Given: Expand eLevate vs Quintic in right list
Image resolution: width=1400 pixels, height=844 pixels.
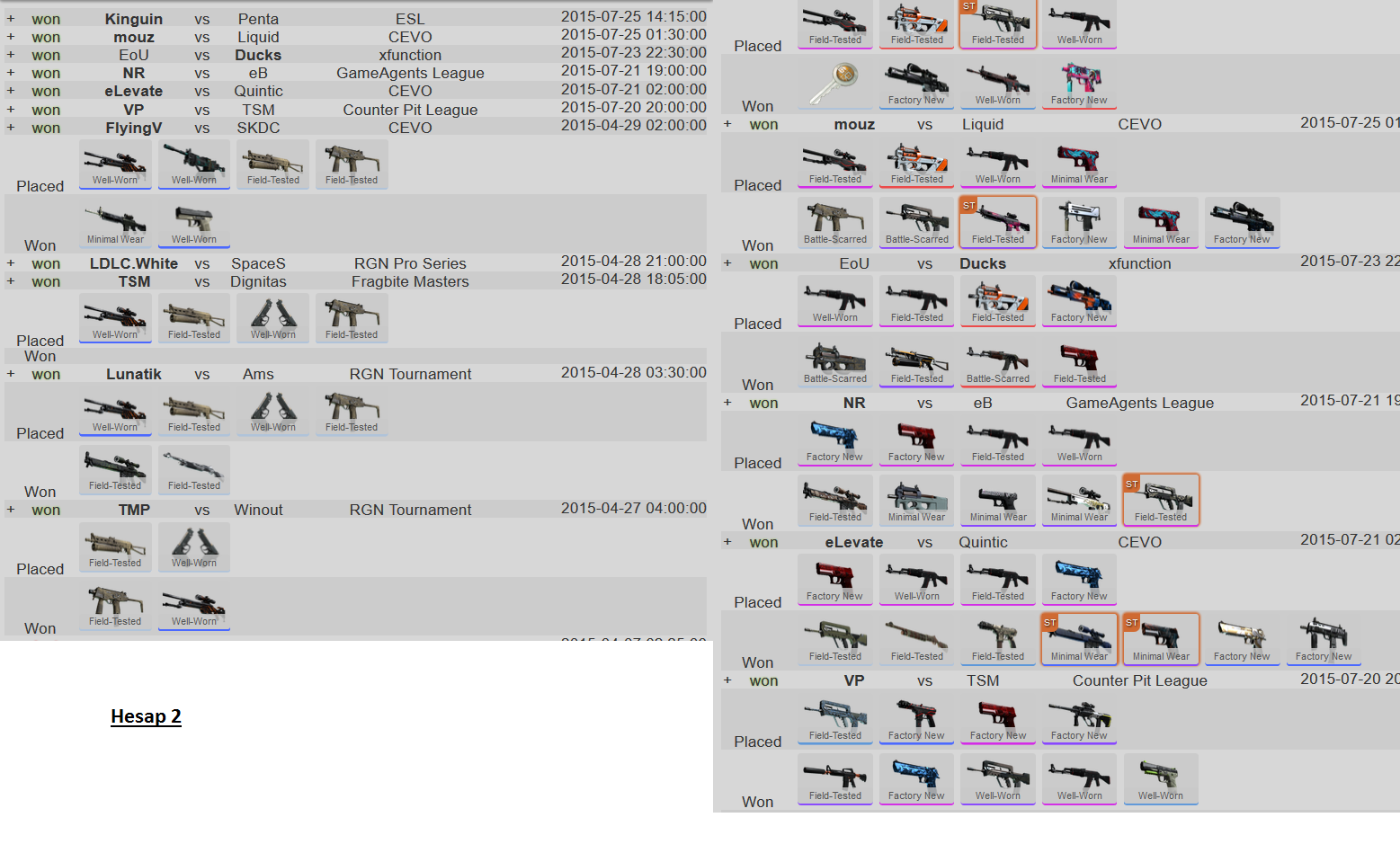Looking at the screenshot, I should pos(727,542).
